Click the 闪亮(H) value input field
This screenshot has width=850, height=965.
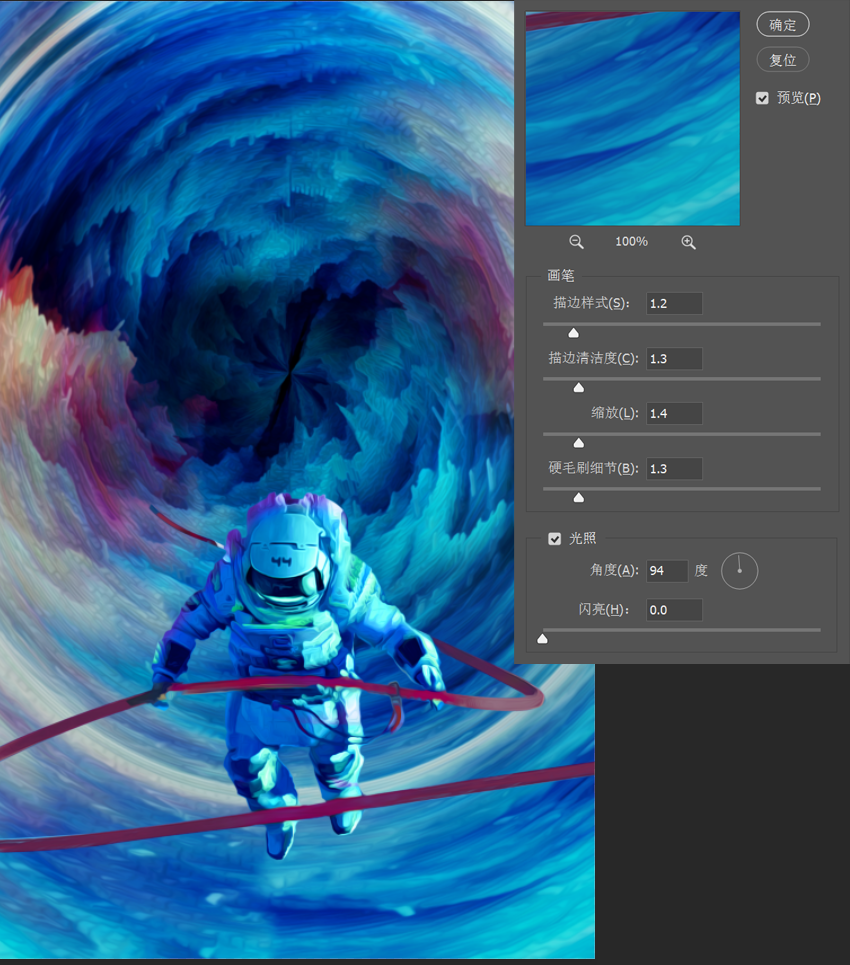[674, 610]
